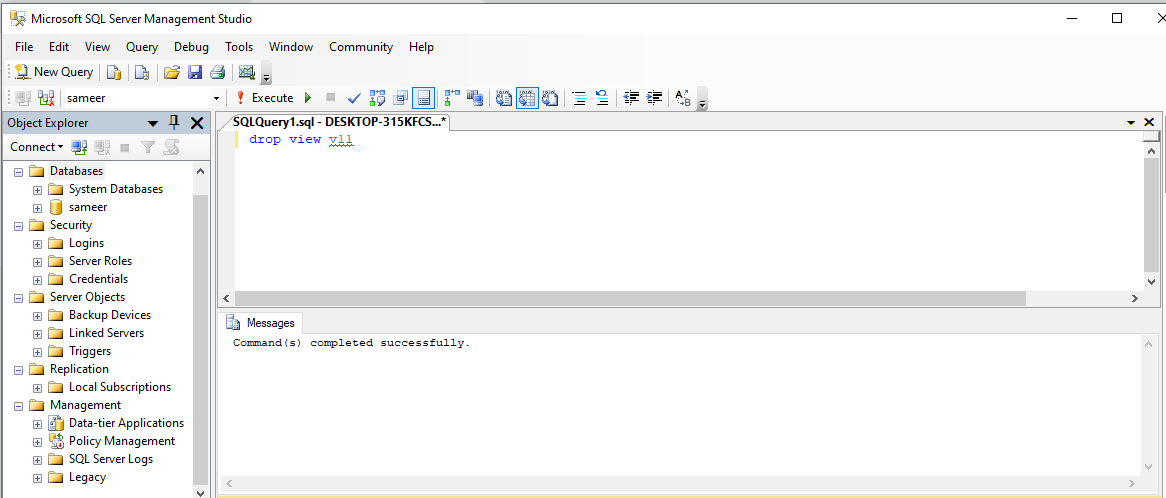Uncomment the selected lines
The image size is (1166, 498).
602,97
